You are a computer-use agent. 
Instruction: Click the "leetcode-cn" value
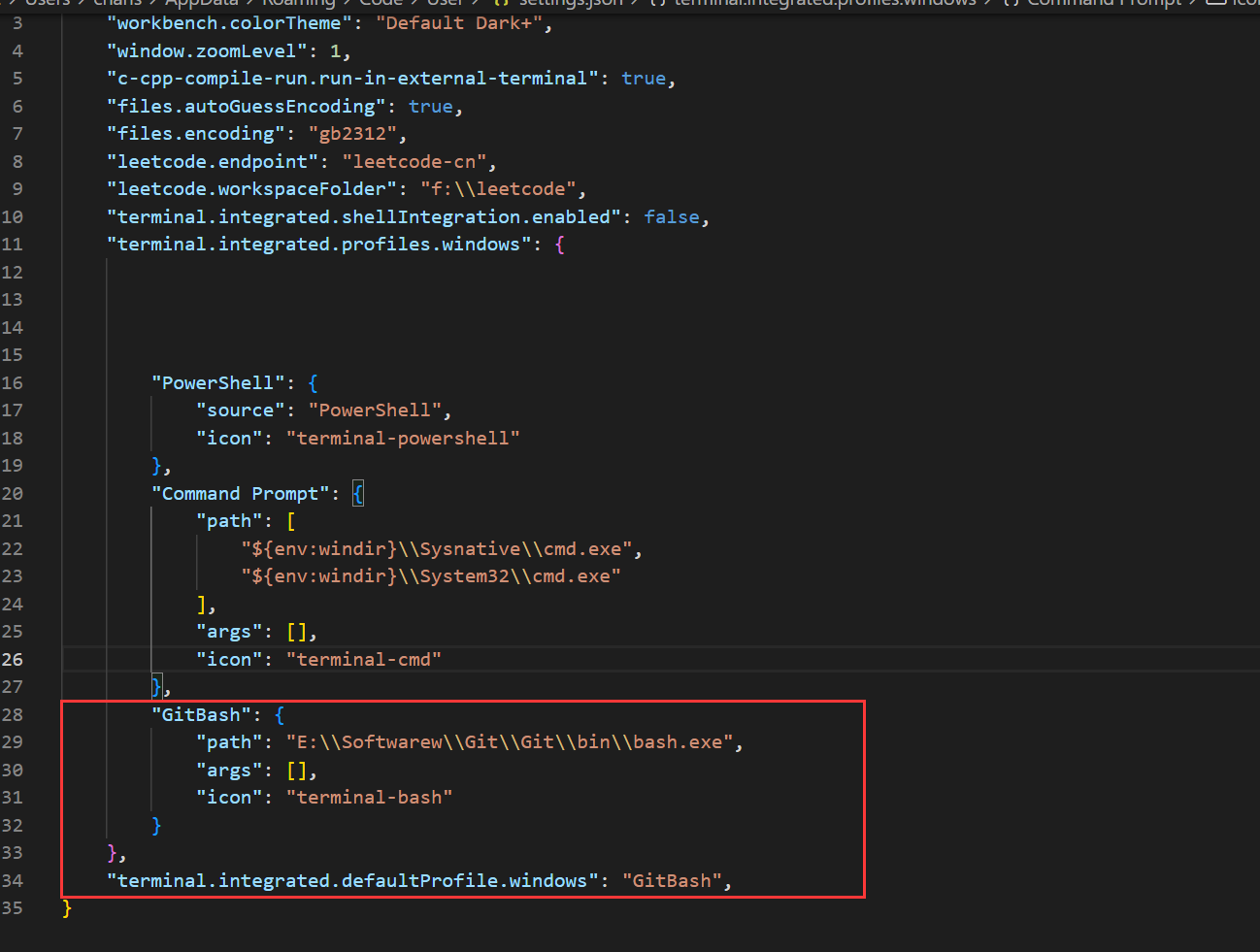point(414,162)
